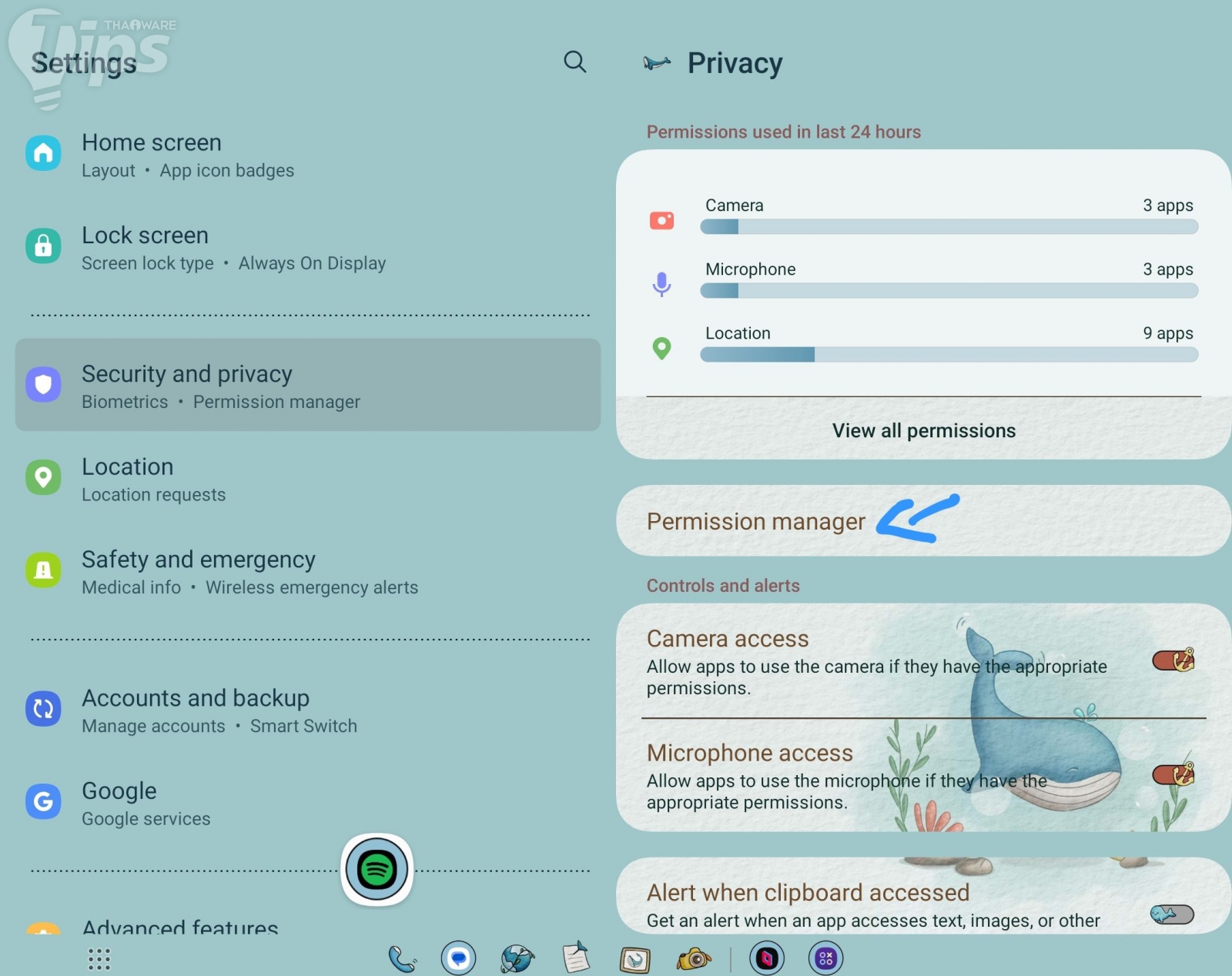Click the "Biometrics · Permission manager" subtitle
Screen dimensions: 1232x976
(221, 402)
